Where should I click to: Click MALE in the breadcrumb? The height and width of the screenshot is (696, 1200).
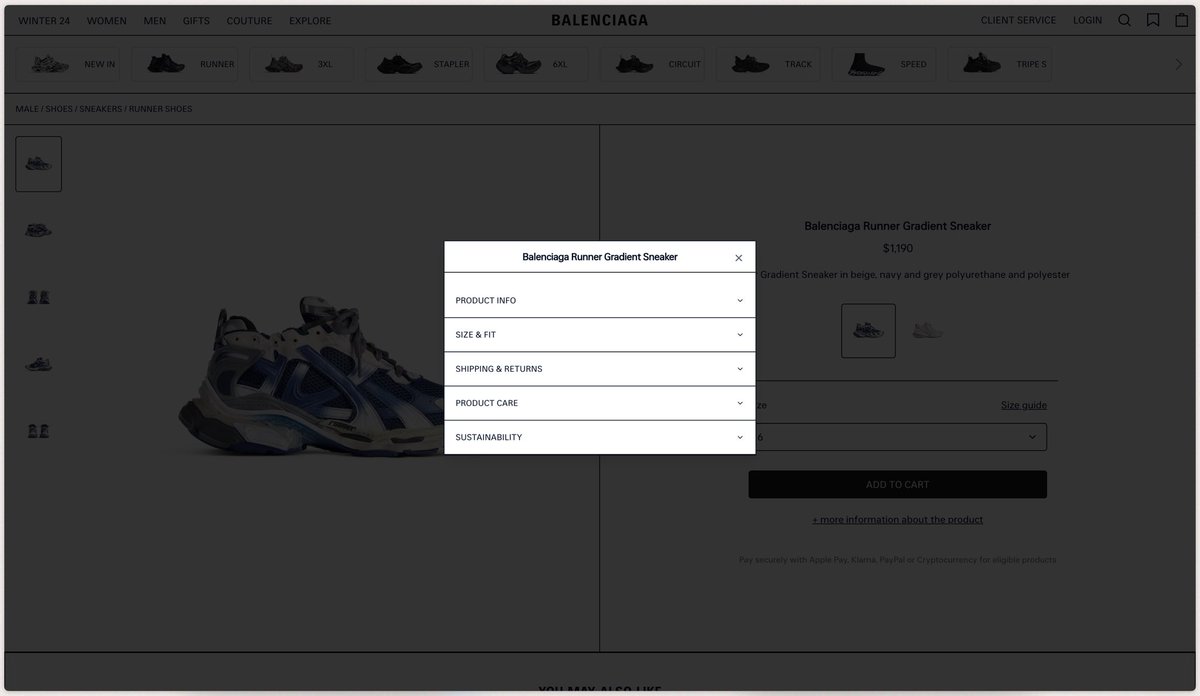point(27,109)
